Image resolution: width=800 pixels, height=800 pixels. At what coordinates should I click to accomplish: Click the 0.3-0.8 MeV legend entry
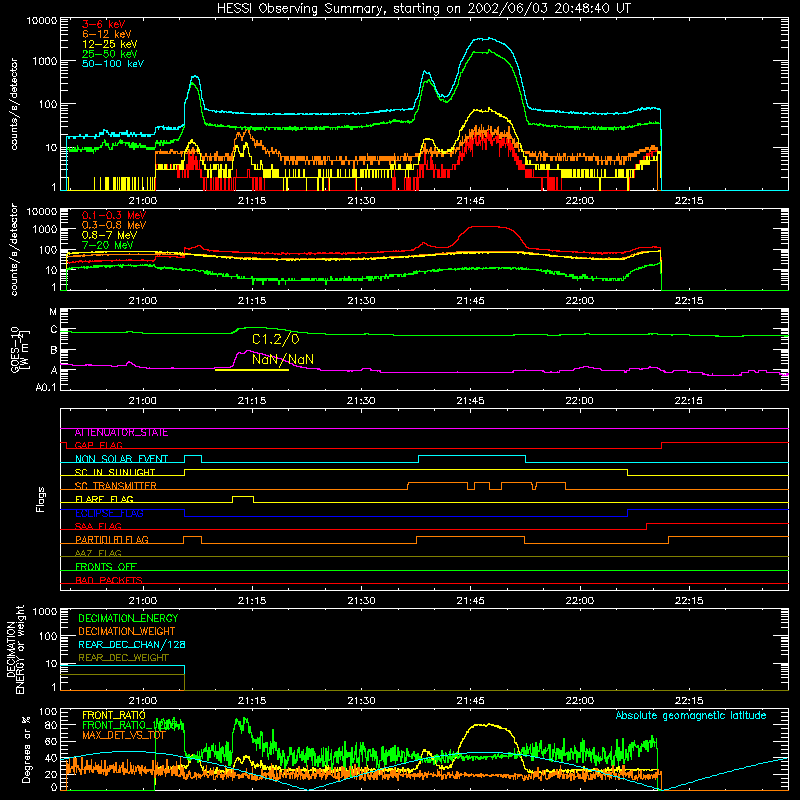point(114,225)
